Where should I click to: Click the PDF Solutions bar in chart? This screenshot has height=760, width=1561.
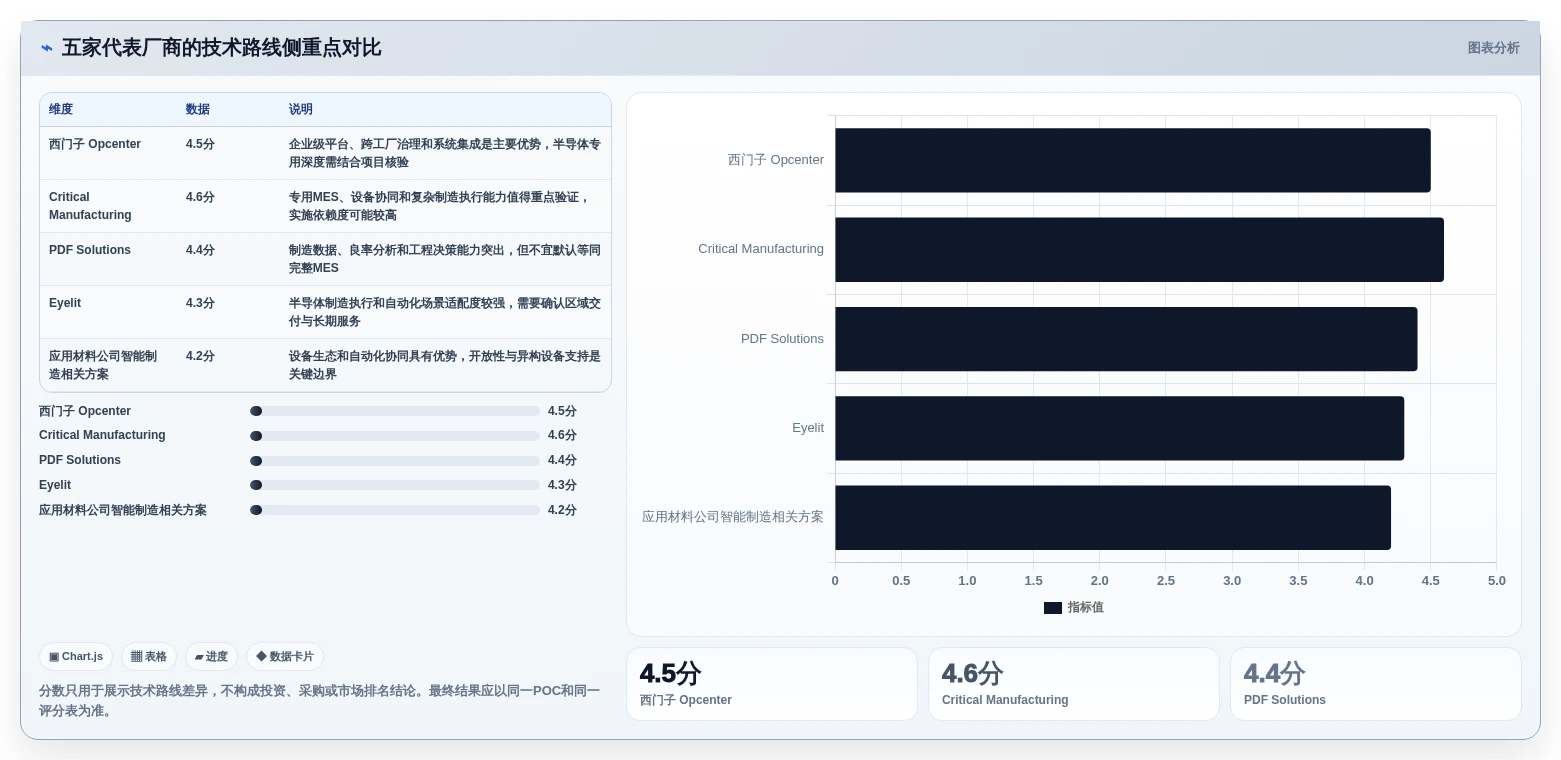(1126, 339)
